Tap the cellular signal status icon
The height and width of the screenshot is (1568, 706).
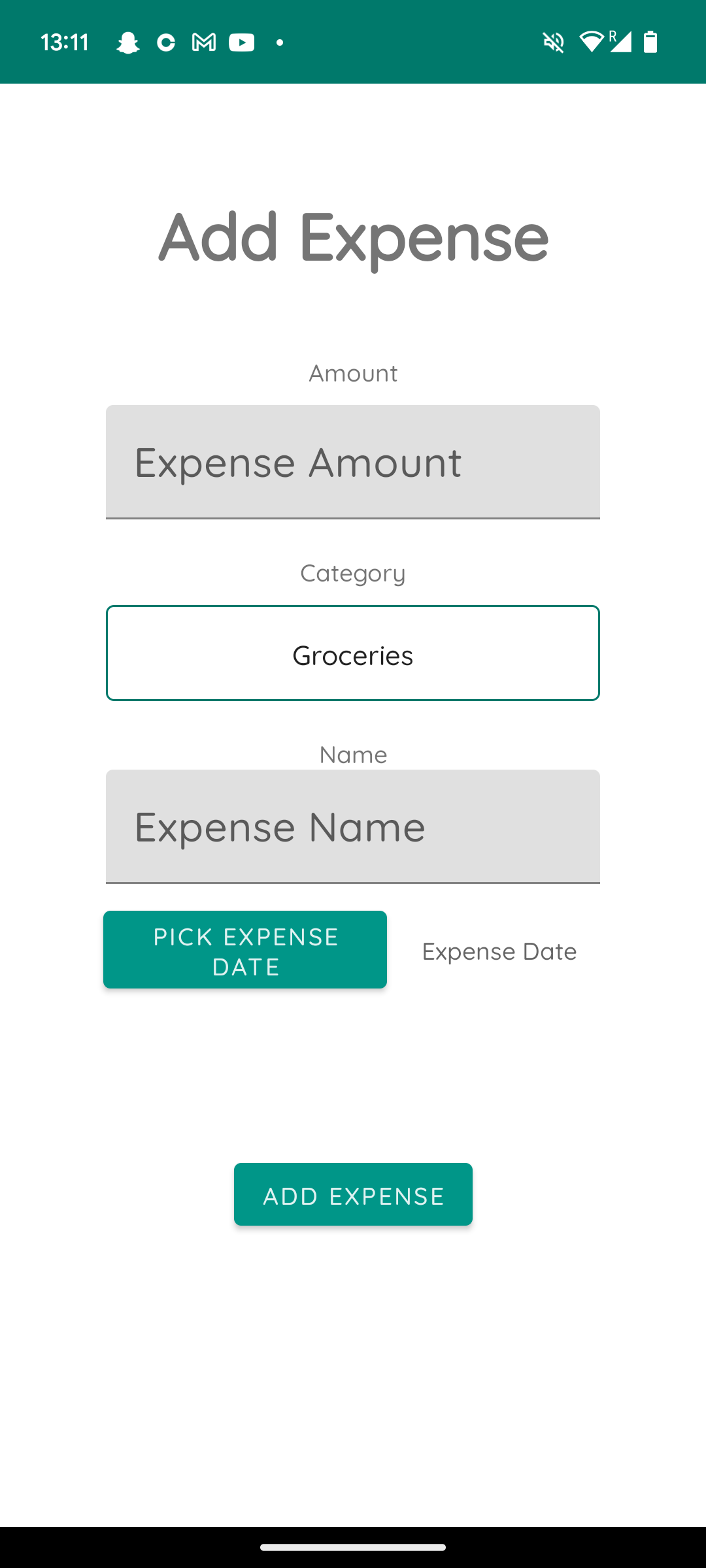pyautogui.click(x=620, y=42)
